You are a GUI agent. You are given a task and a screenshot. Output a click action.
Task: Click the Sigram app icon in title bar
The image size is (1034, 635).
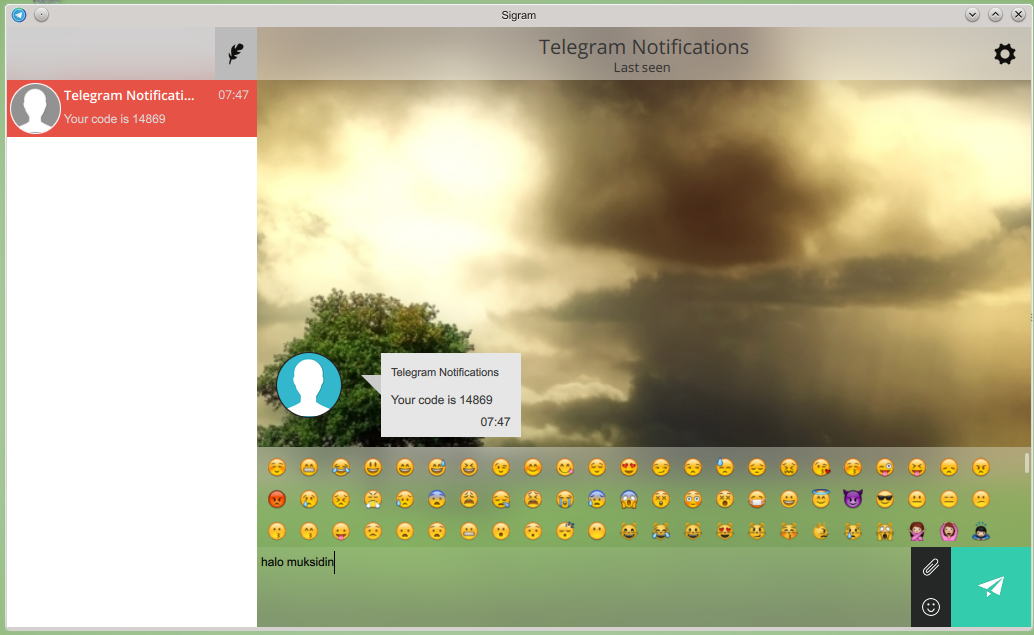[x=19, y=15]
